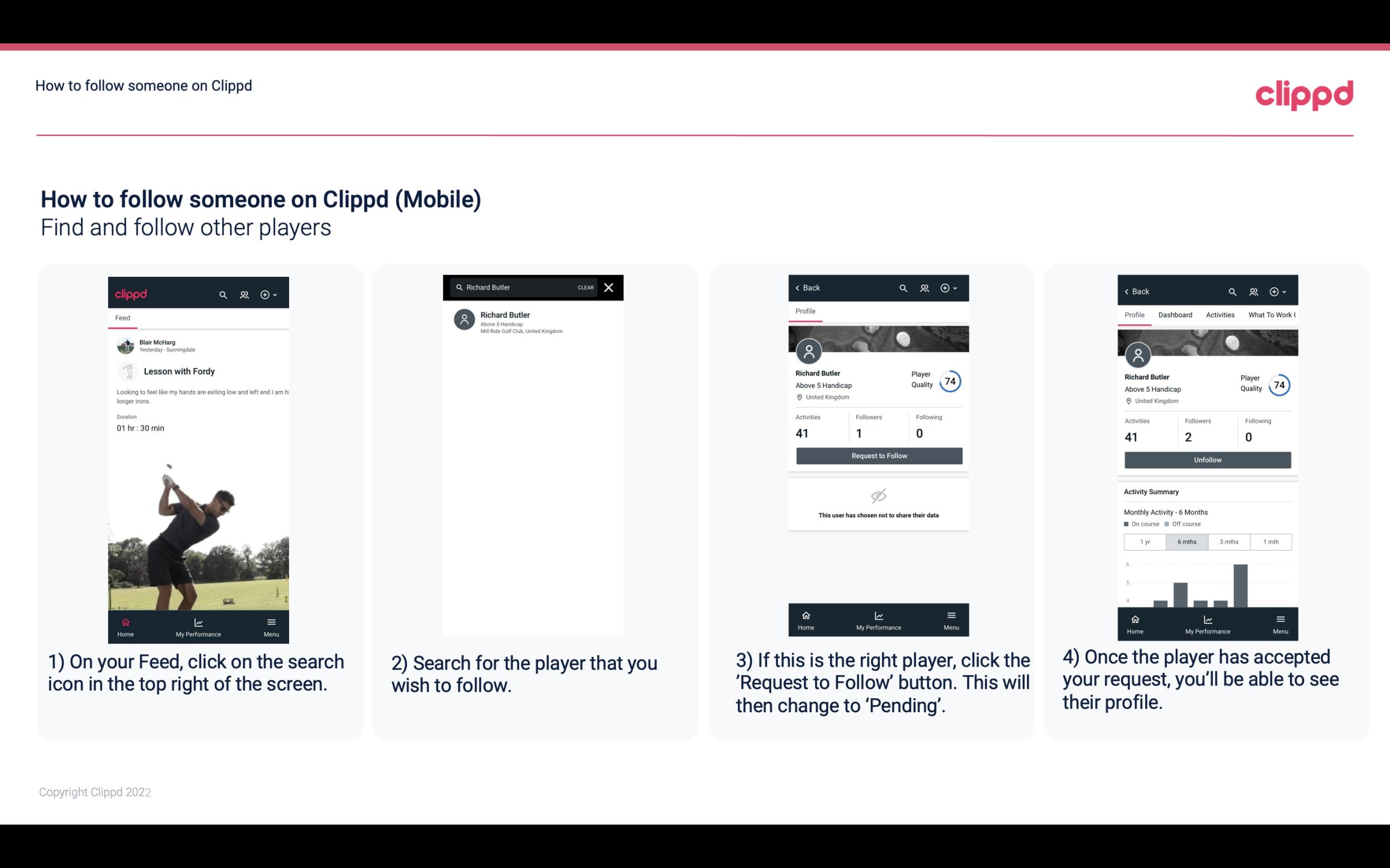This screenshot has height=868, width=1390.
Task: Select the Dashboard tab on player page
Action: (1175, 315)
